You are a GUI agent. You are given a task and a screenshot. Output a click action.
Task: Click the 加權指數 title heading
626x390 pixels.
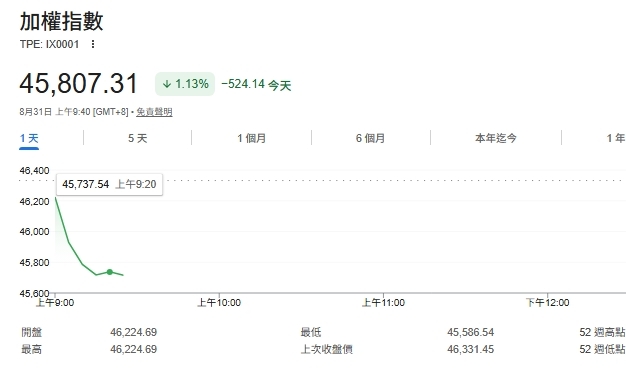coord(61,22)
